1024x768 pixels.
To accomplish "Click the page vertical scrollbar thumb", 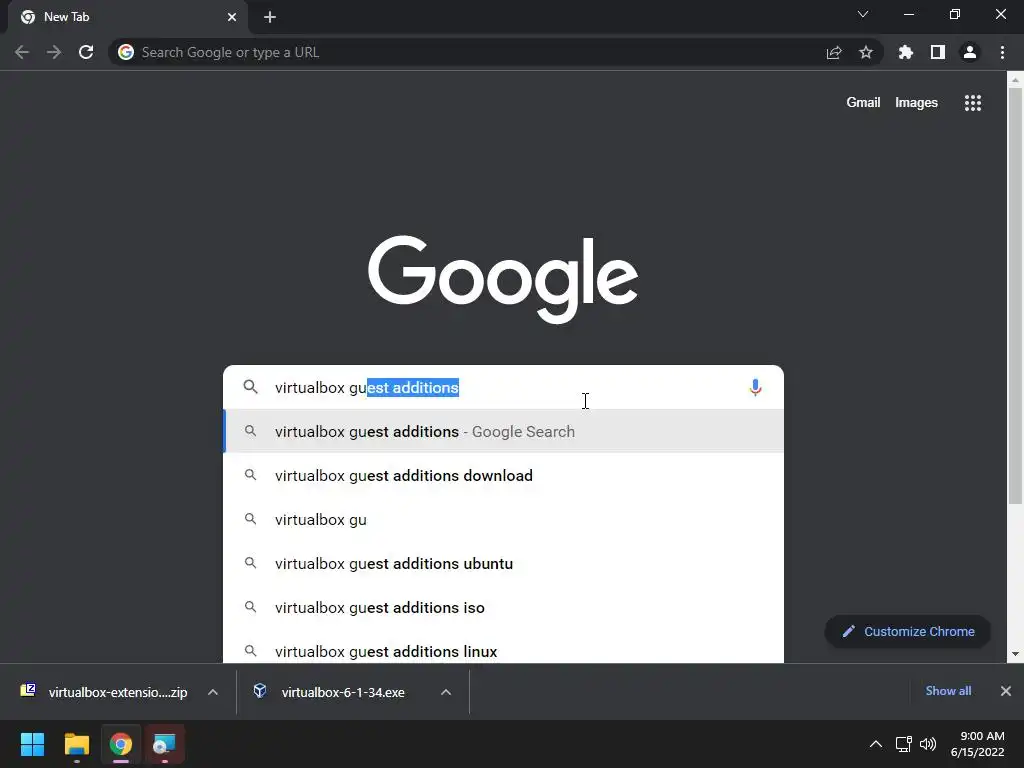I will coord(1015,296).
